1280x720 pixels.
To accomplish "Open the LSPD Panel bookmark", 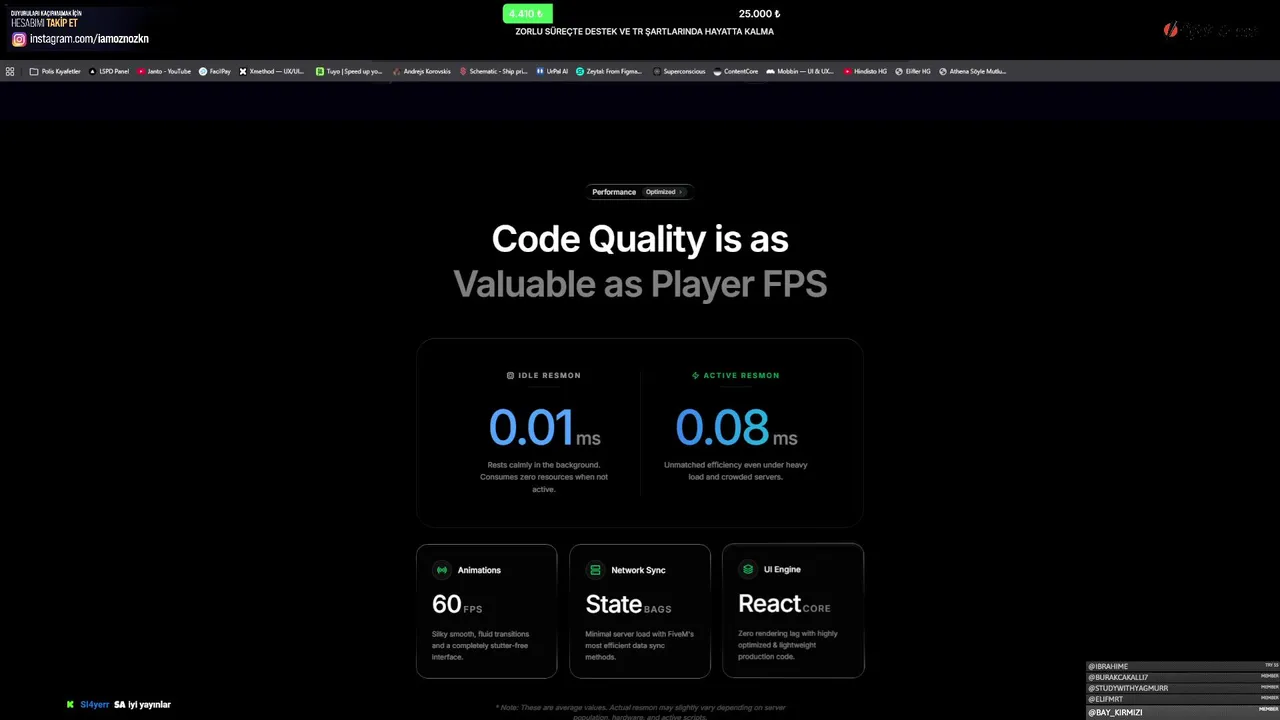I will tap(109, 72).
